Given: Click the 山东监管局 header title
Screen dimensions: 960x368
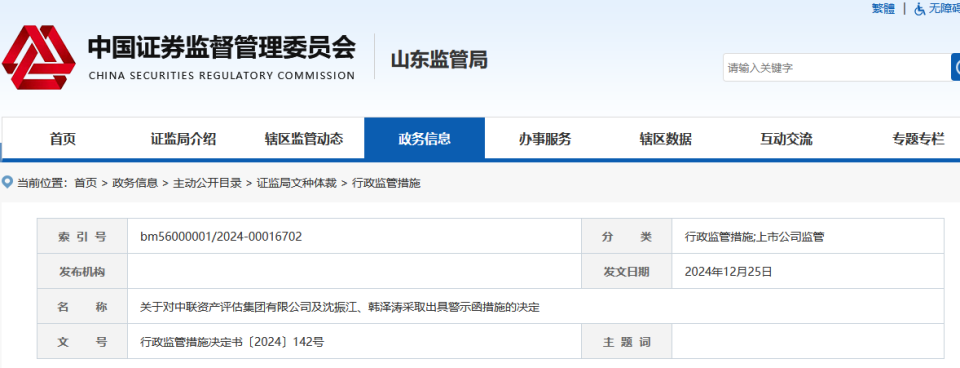Looking at the screenshot, I should [439, 60].
